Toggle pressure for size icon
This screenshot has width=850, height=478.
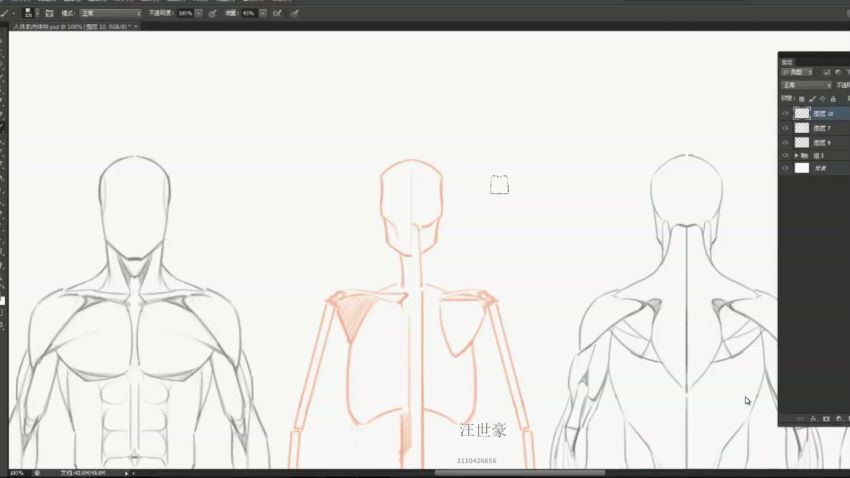click(294, 13)
